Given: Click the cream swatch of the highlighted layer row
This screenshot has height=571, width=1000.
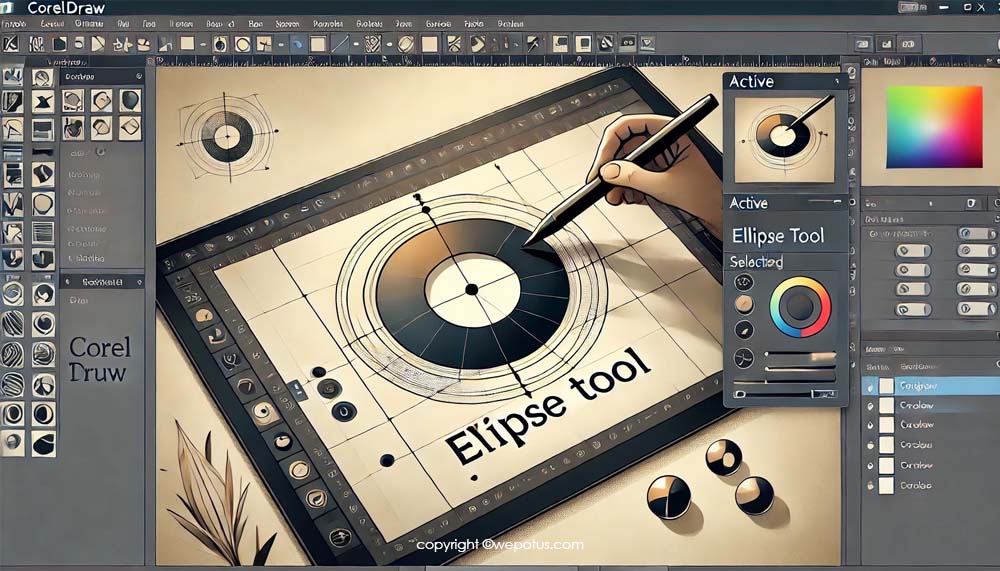Looking at the screenshot, I should [886, 386].
